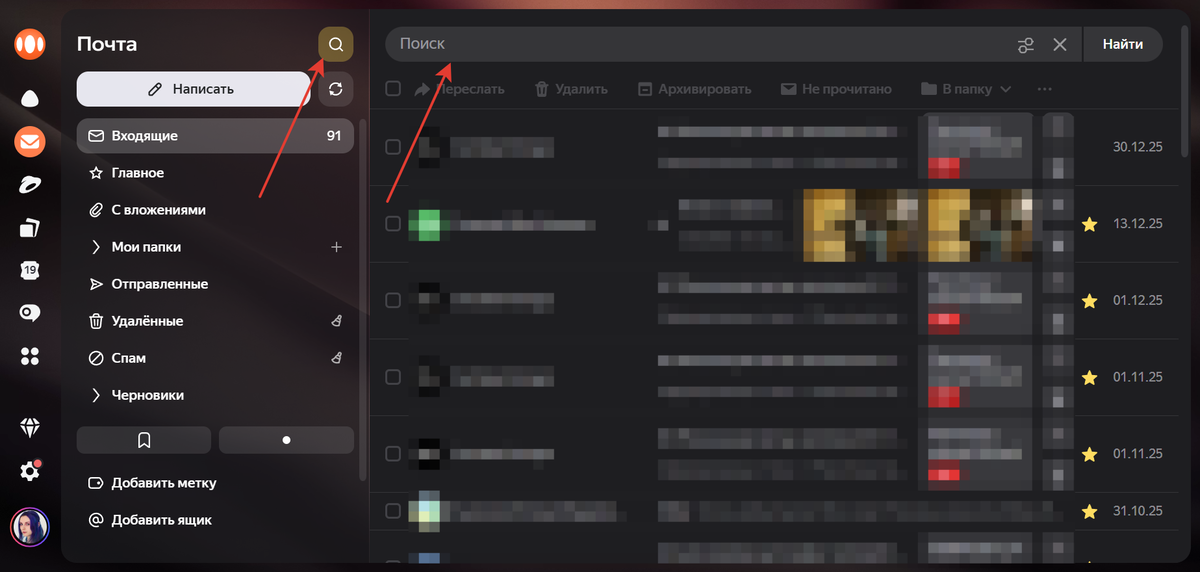Viewport: 1200px width, 572px height.
Task: Go to the Входящие folder
Action: [x=144, y=136]
